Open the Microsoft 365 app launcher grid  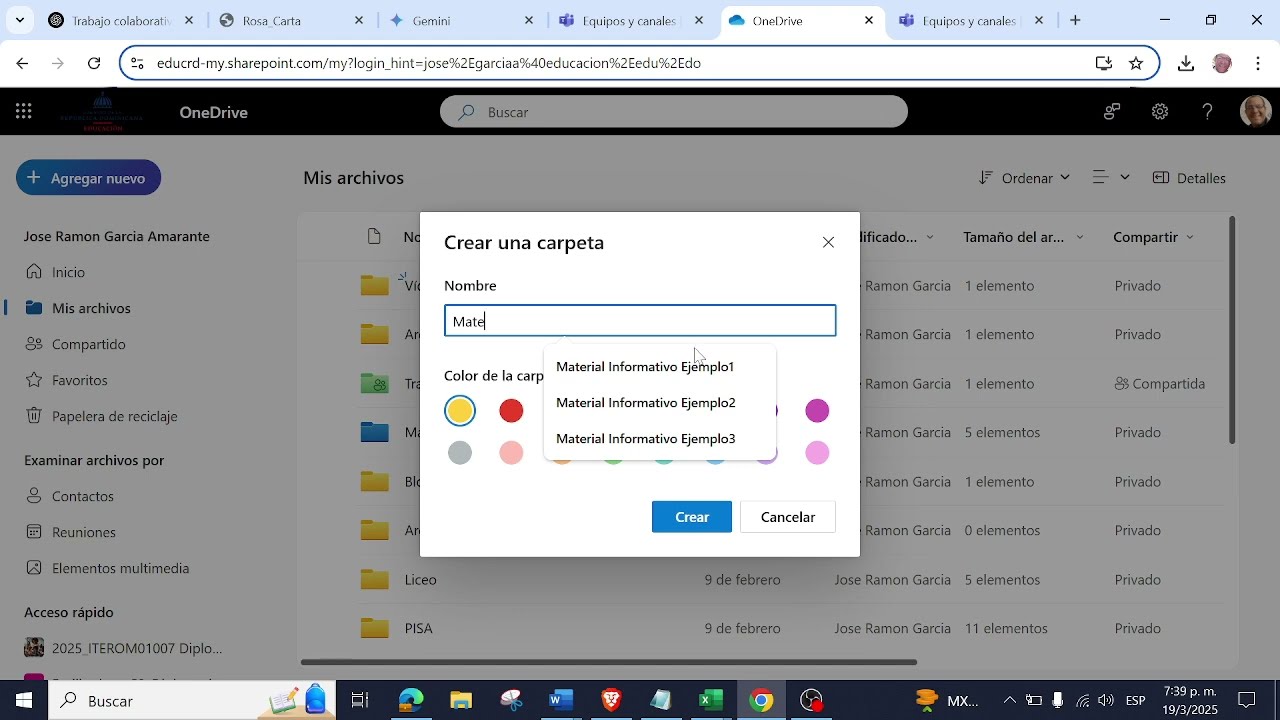(x=24, y=112)
